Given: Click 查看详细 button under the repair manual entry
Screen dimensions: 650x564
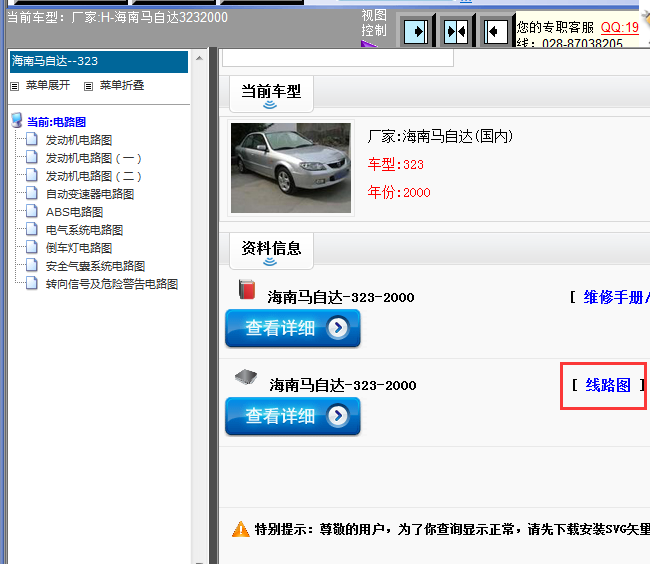Looking at the screenshot, I should [x=293, y=328].
